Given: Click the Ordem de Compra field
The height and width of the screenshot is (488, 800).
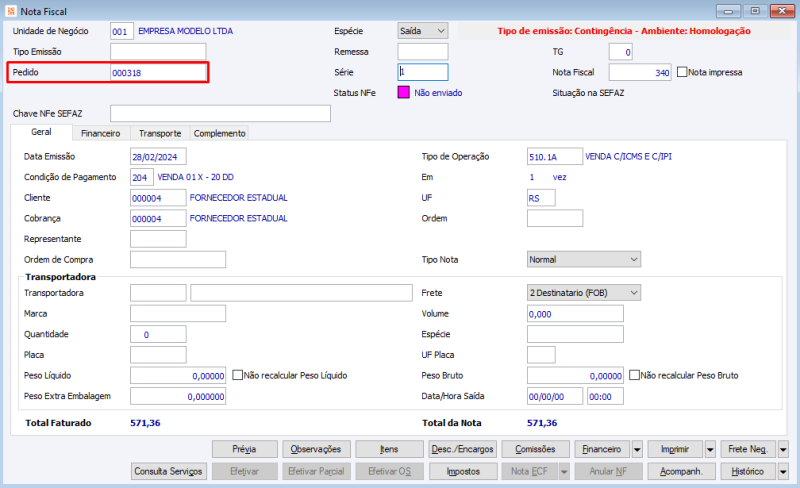Looking at the screenshot, I should point(178,259).
